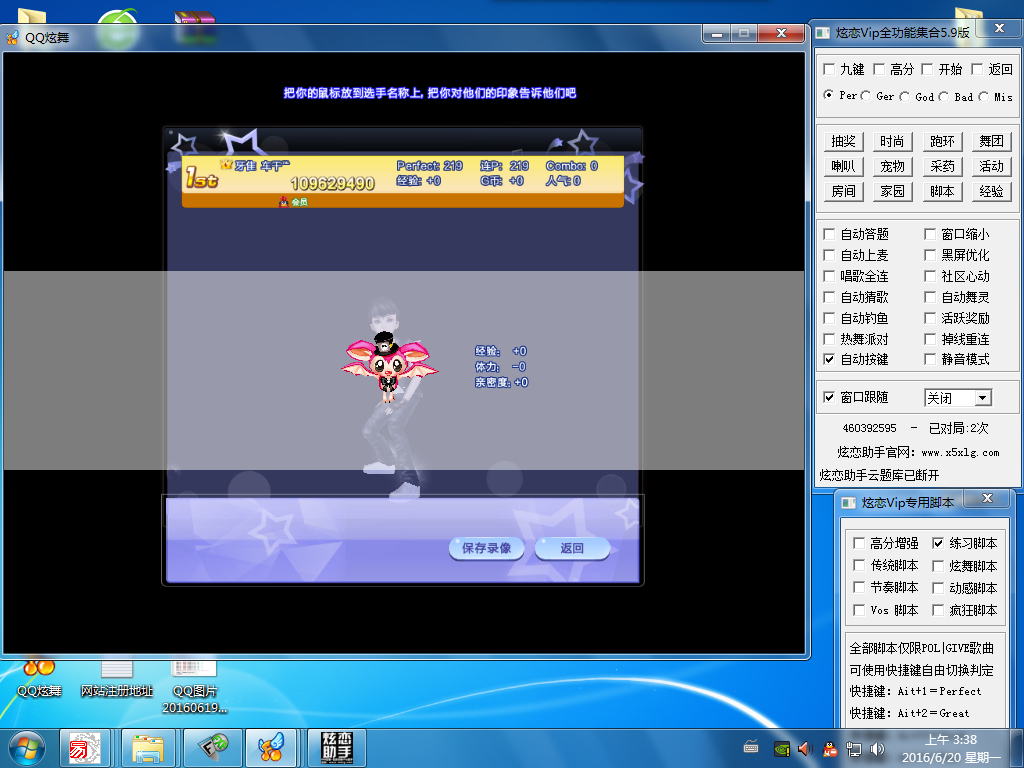Click the network tray icon
1024x768 pixels.
click(x=854, y=748)
